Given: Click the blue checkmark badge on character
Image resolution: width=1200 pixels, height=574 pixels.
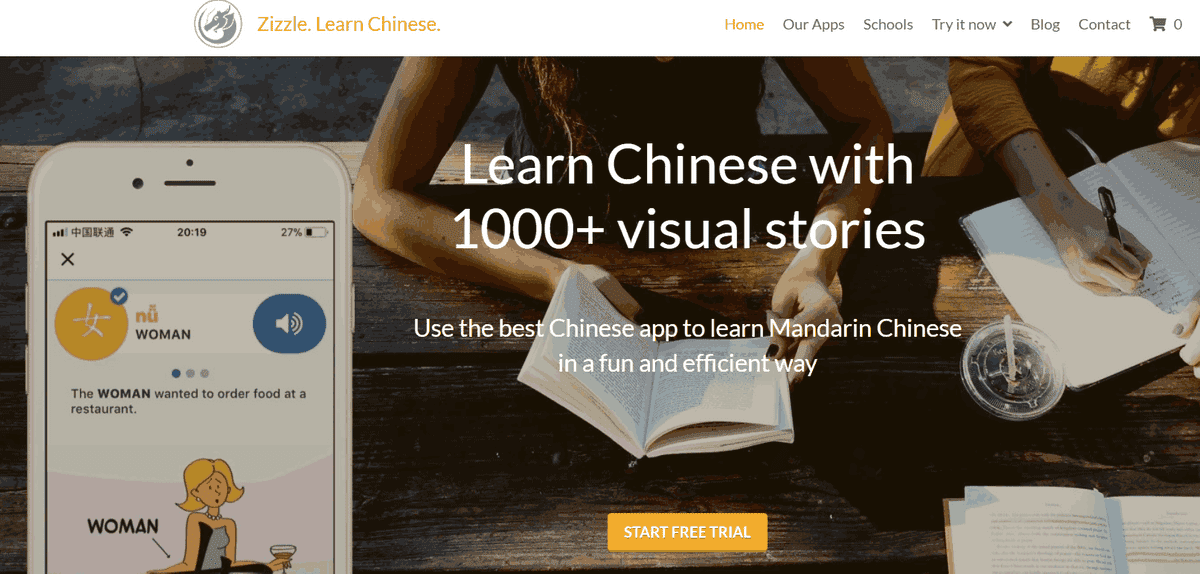Looking at the screenshot, I should pyautogui.click(x=119, y=296).
